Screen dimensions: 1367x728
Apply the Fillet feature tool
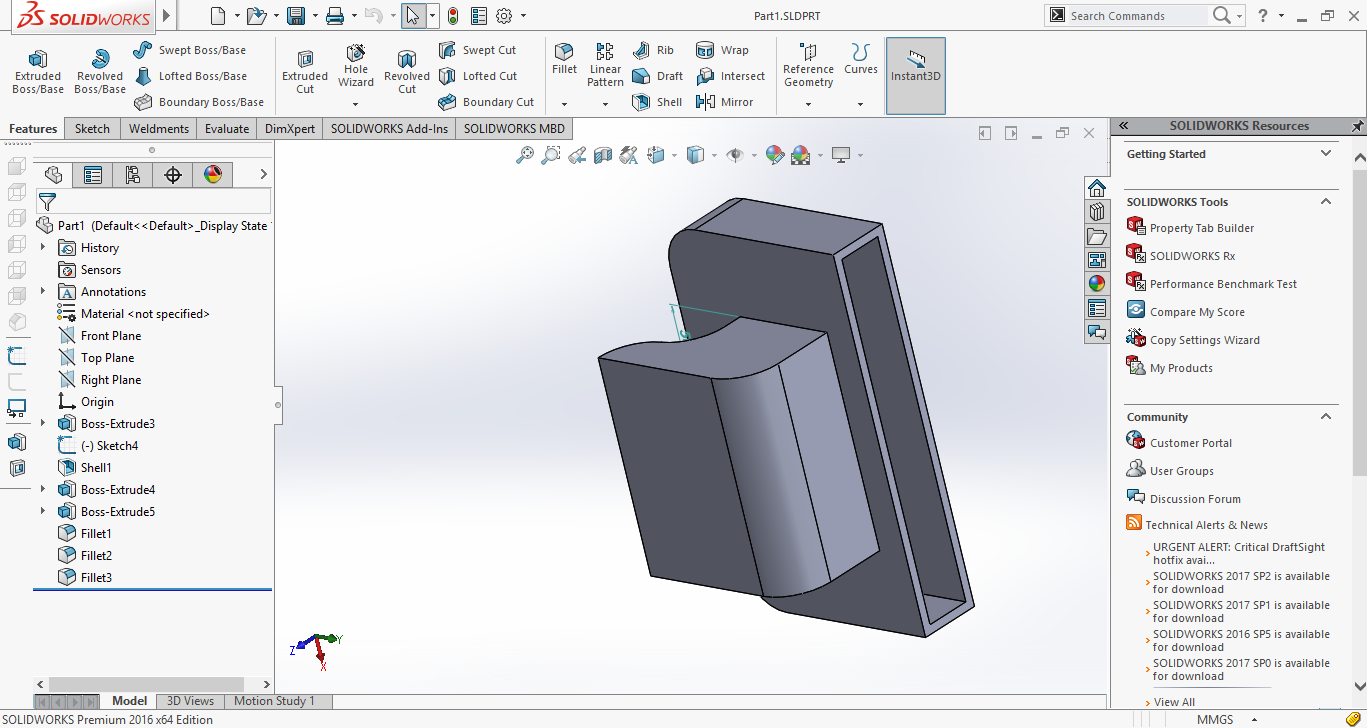pos(564,59)
